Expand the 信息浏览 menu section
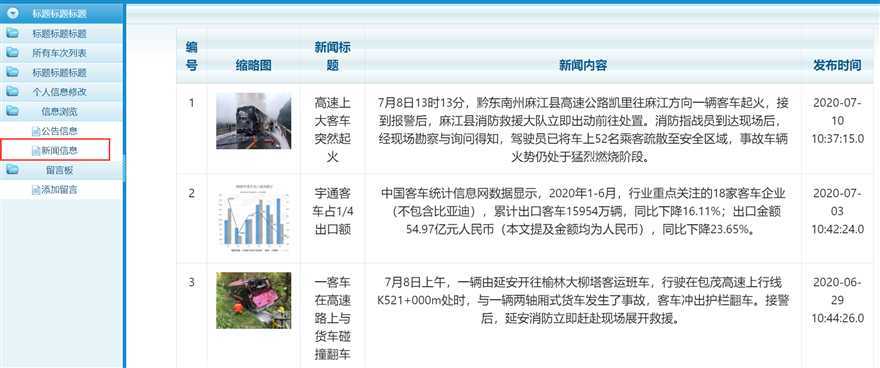The image size is (880, 368). coord(59,111)
